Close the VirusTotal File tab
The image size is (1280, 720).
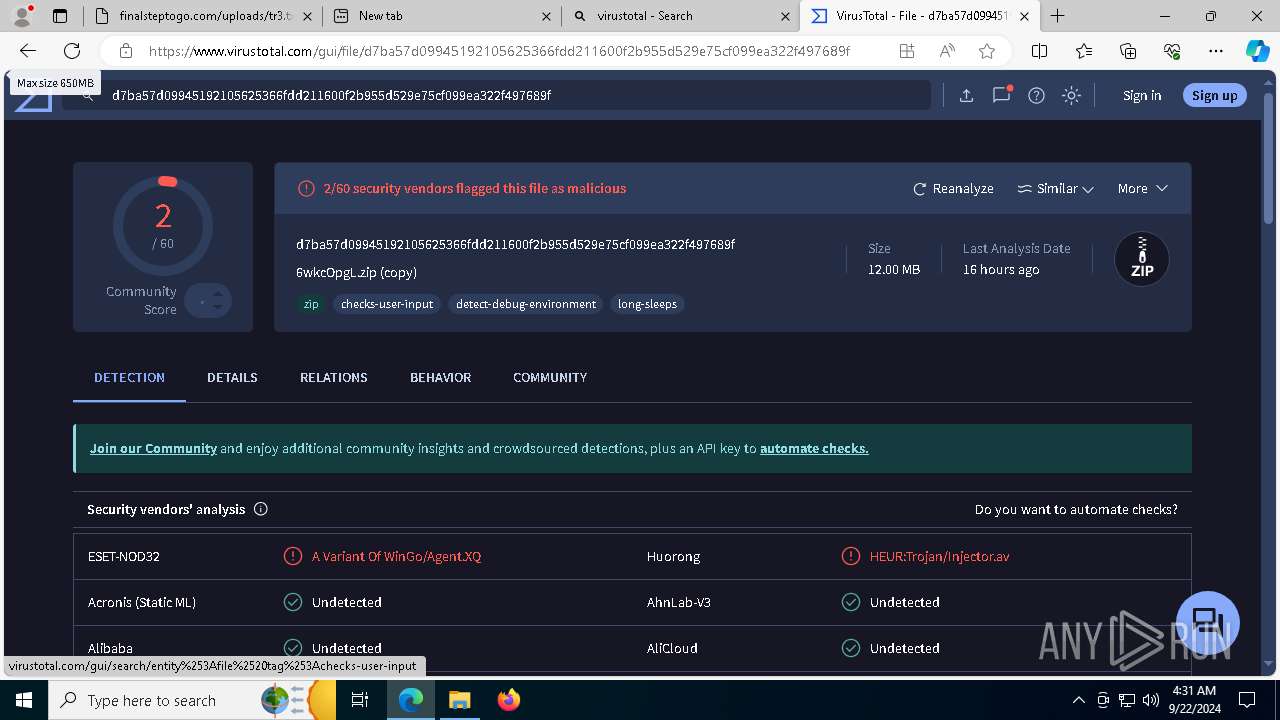1024,16
